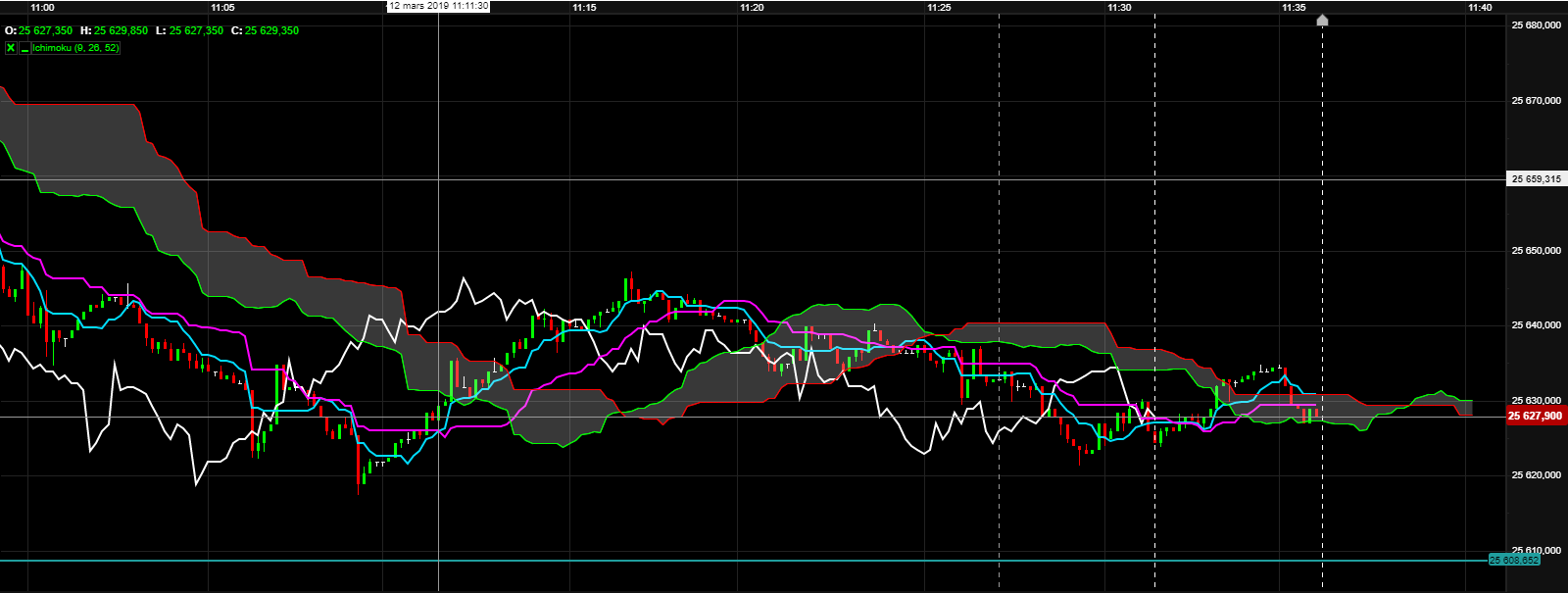
Task: Click the 11:15 time axis label
Action: [x=584, y=8]
